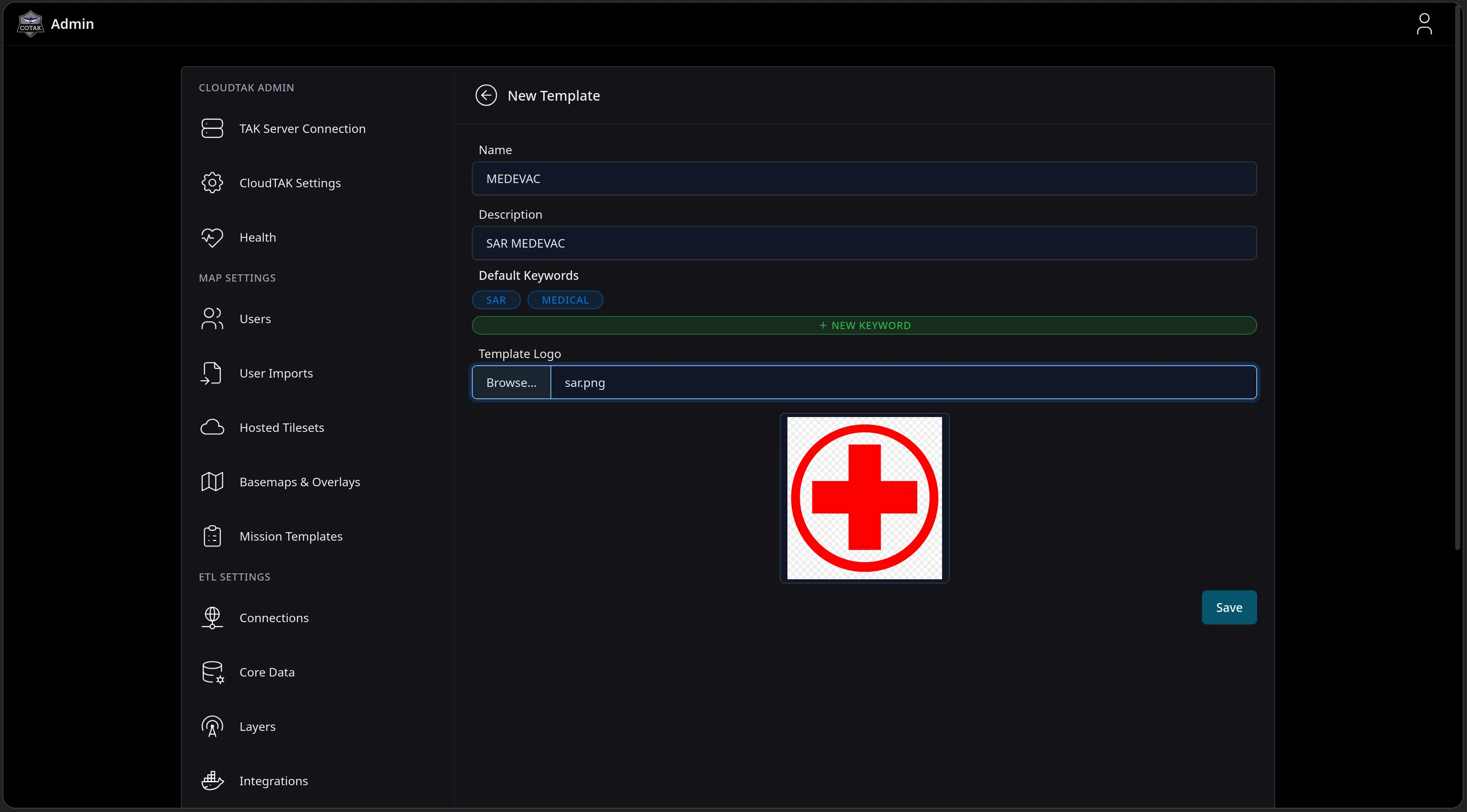This screenshot has width=1467, height=812.
Task: Click the Mission Templates clipboard icon
Action: 212,536
